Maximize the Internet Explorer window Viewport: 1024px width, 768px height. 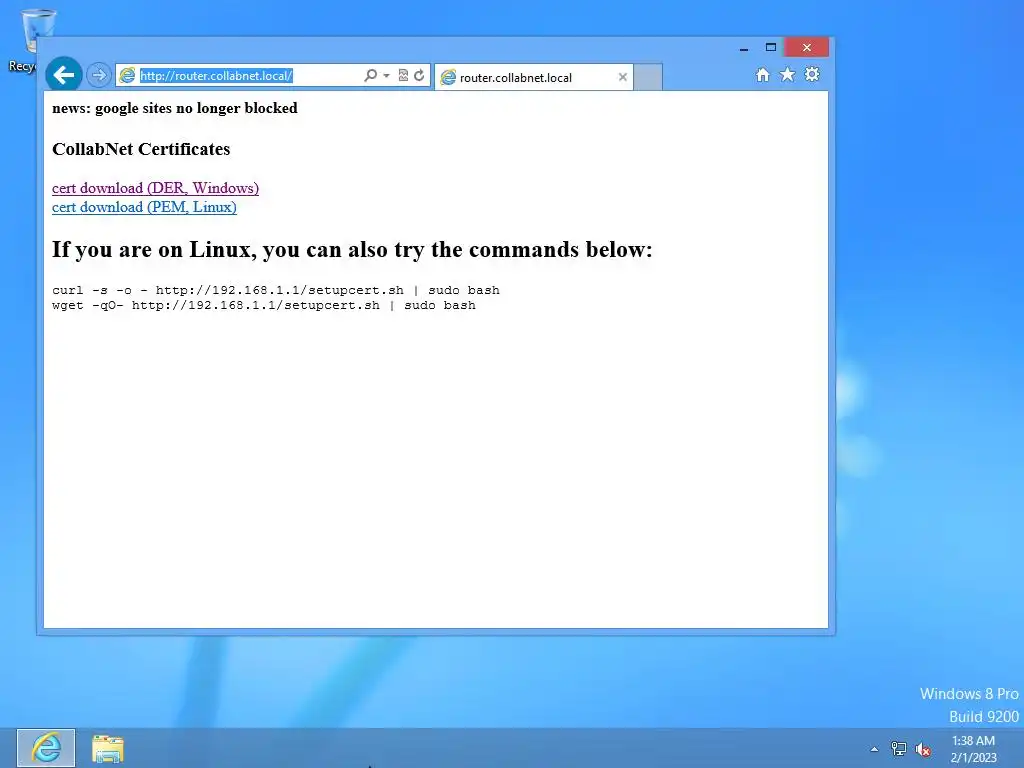[771, 48]
